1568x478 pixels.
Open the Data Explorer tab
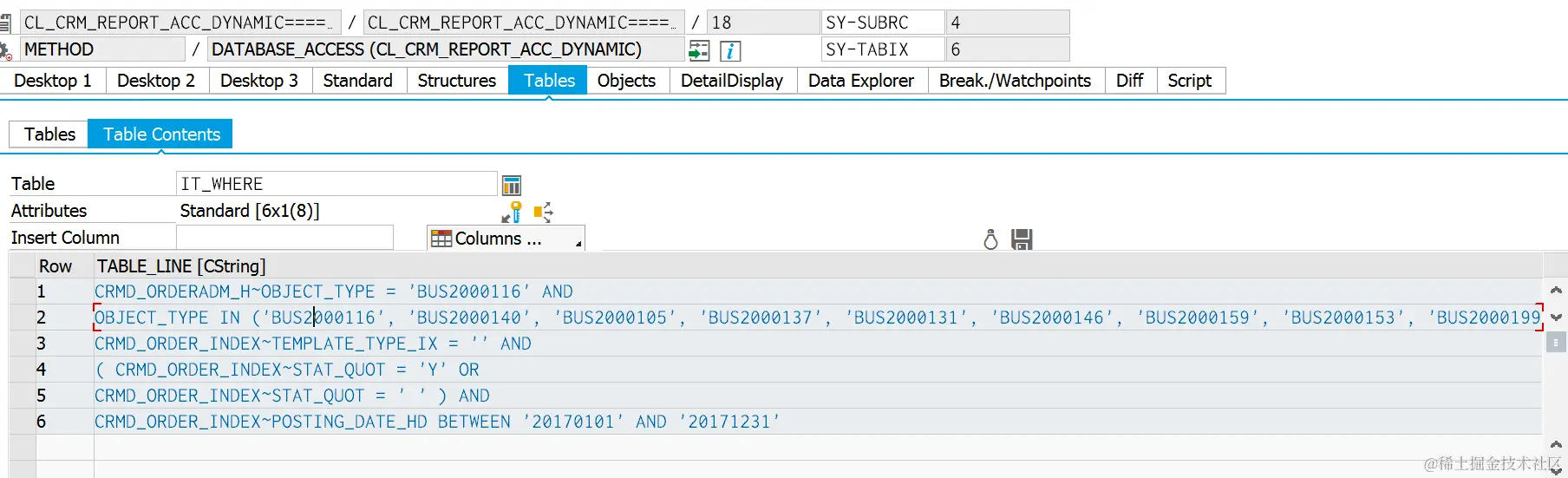pyautogui.click(x=861, y=81)
